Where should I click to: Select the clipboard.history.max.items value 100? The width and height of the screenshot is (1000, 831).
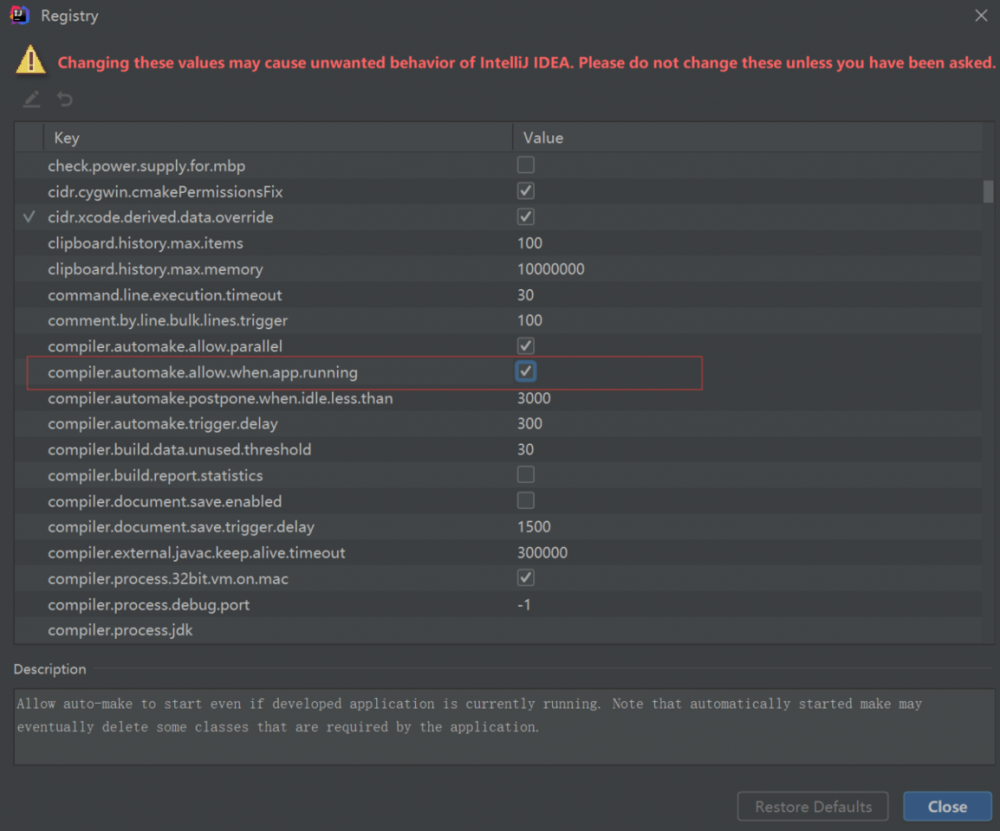(530, 243)
